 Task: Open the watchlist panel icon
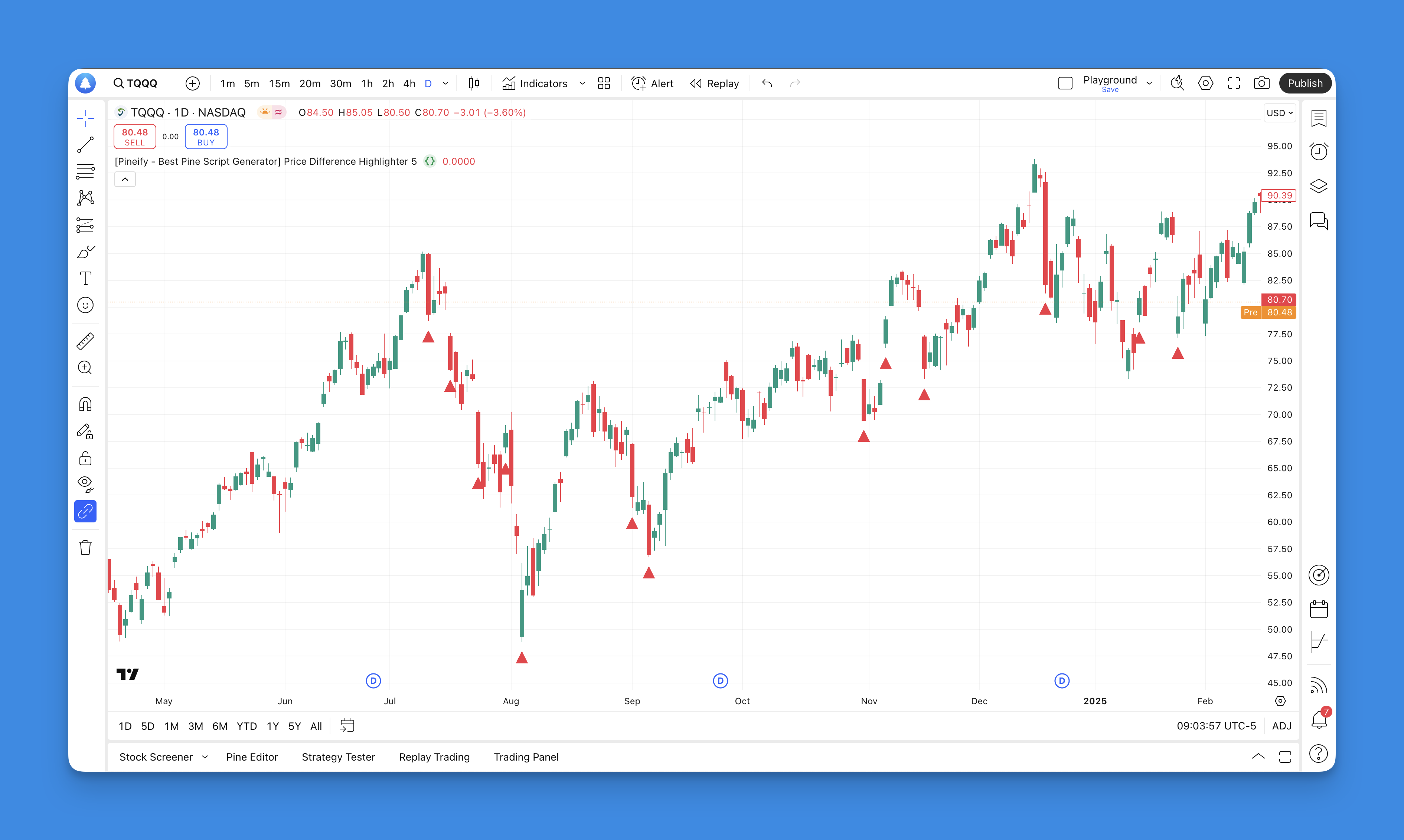tap(1319, 118)
